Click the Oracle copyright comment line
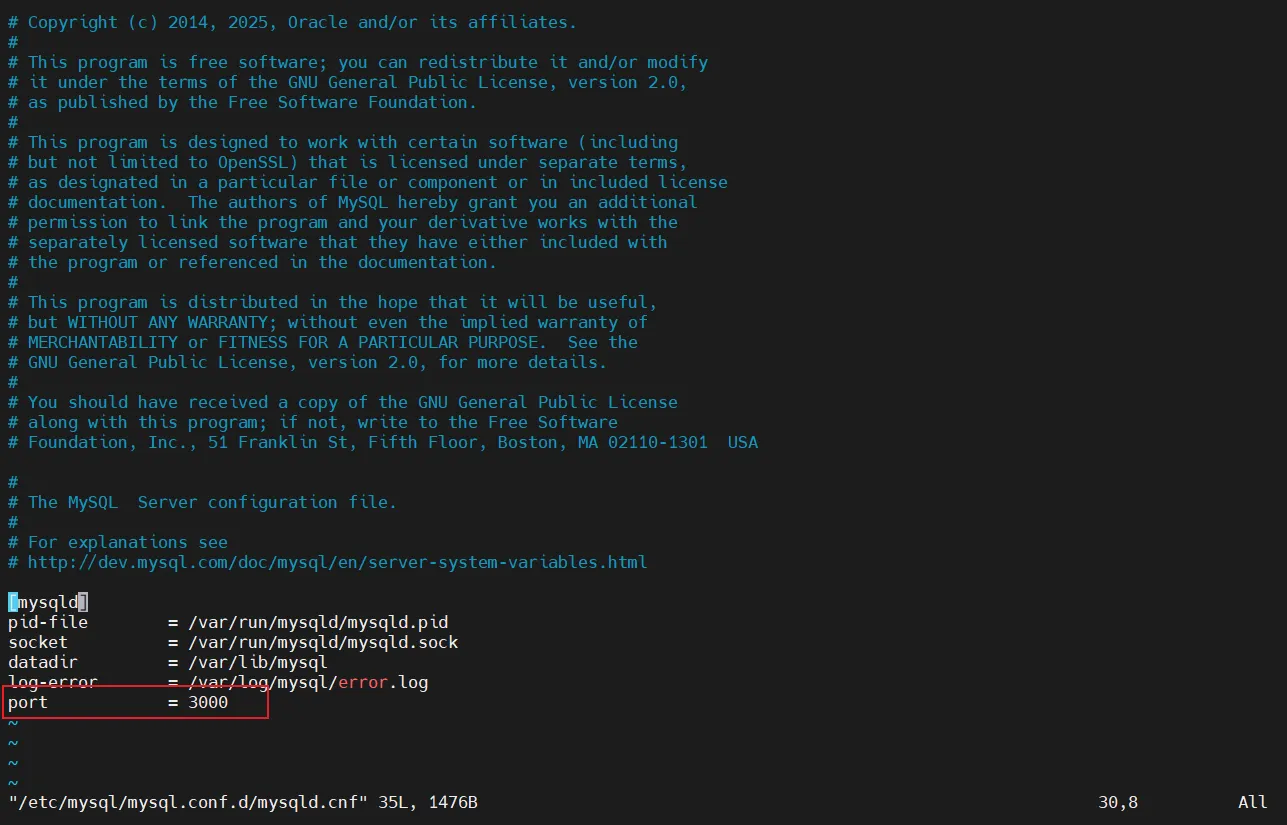This screenshot has height=825, width=1287. pyautogui.click(x=300, y=22)
